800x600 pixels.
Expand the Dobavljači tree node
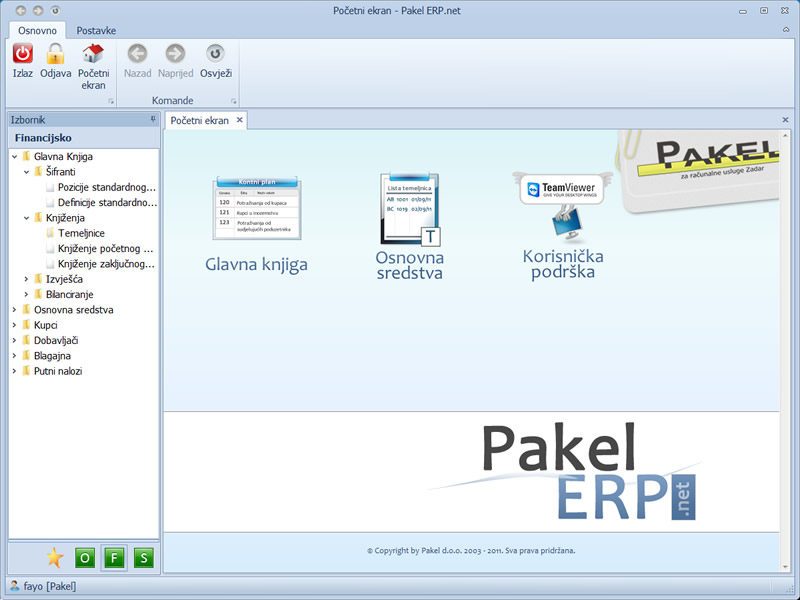[14, 340]
